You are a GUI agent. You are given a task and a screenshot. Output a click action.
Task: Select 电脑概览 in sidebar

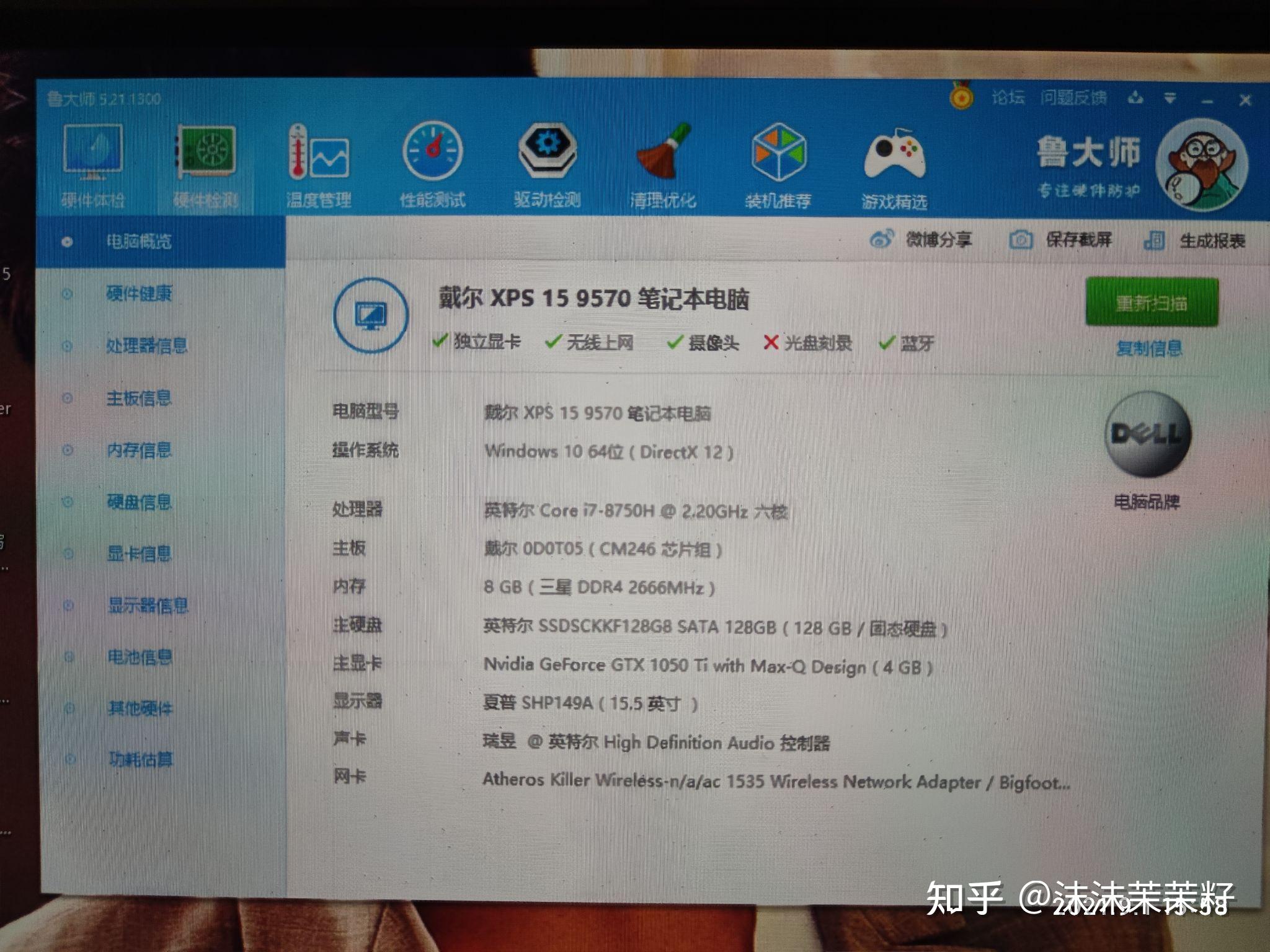[x=160, y=242]
